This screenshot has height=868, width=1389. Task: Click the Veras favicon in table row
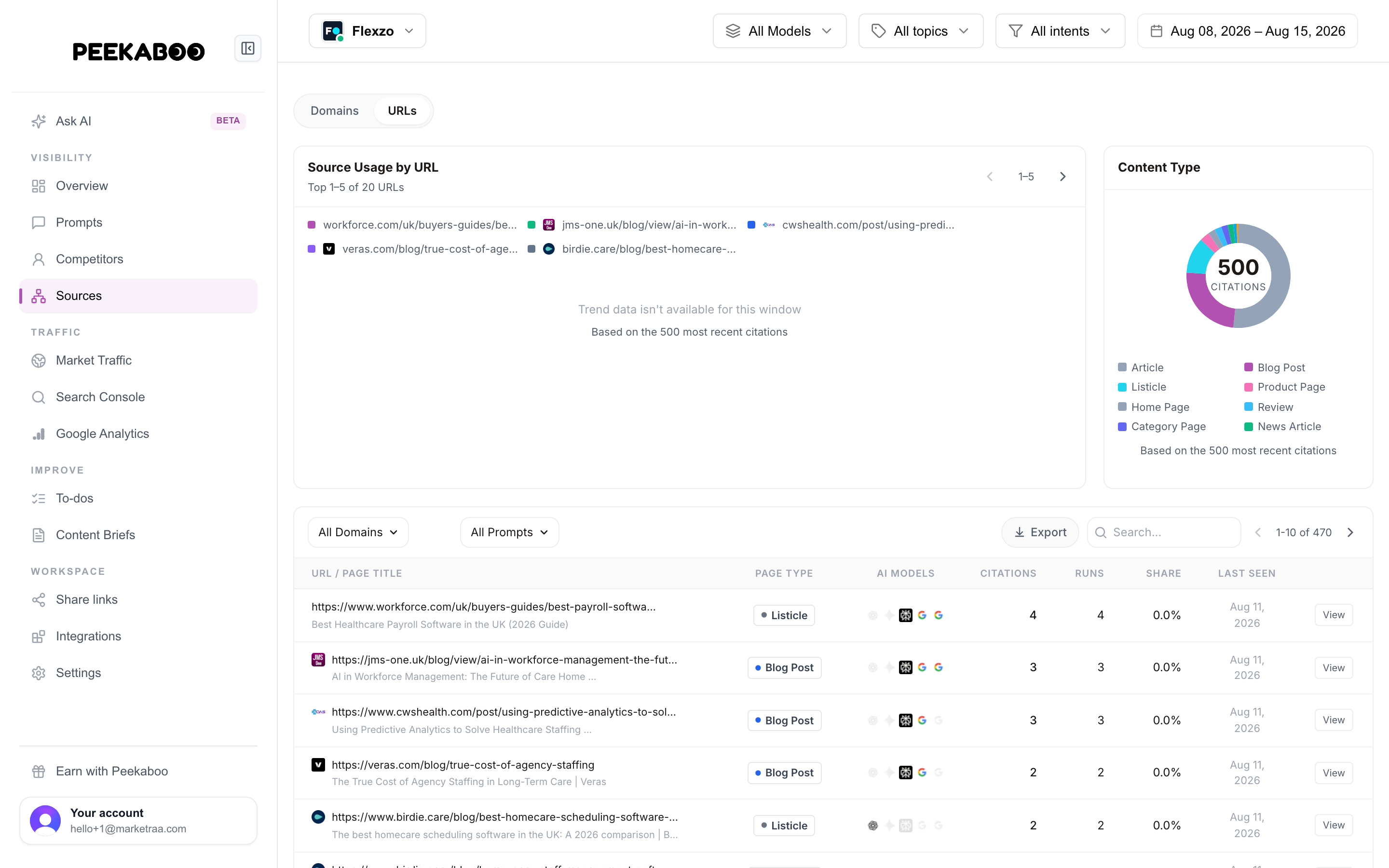point(318,765)
